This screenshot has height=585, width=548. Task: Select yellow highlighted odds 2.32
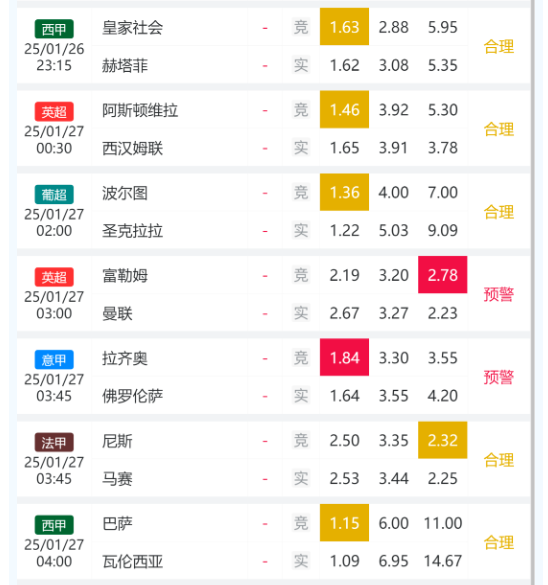coord(442,440)
